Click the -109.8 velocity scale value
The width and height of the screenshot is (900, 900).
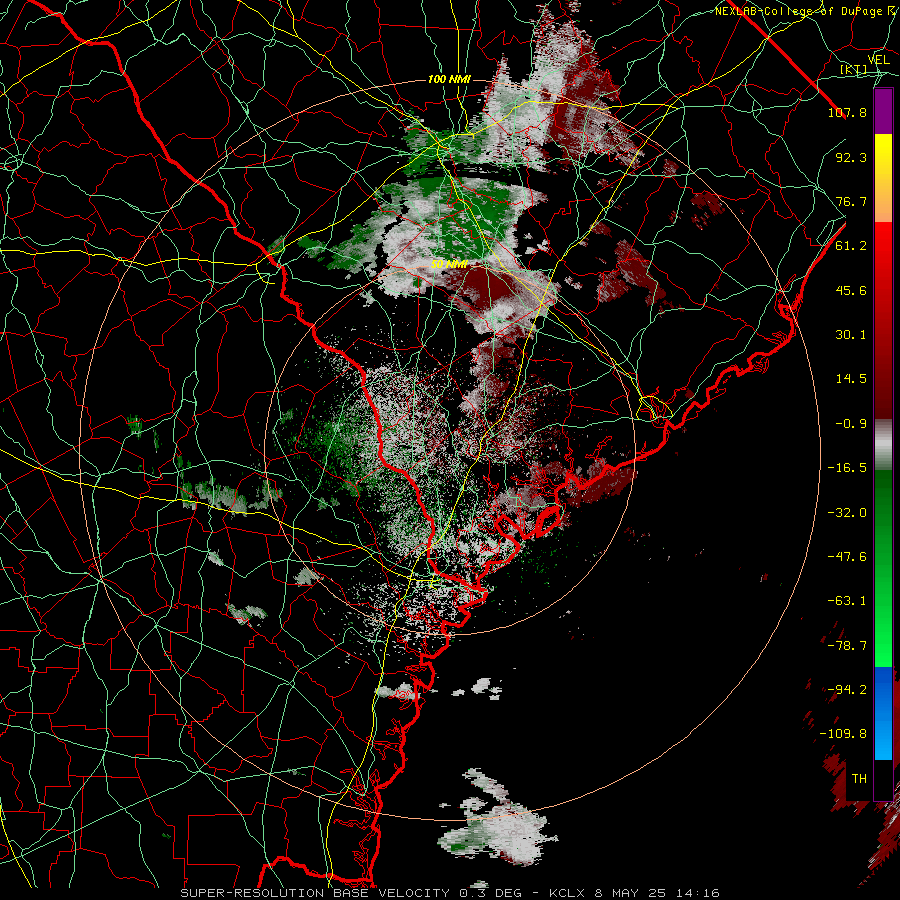843,734
